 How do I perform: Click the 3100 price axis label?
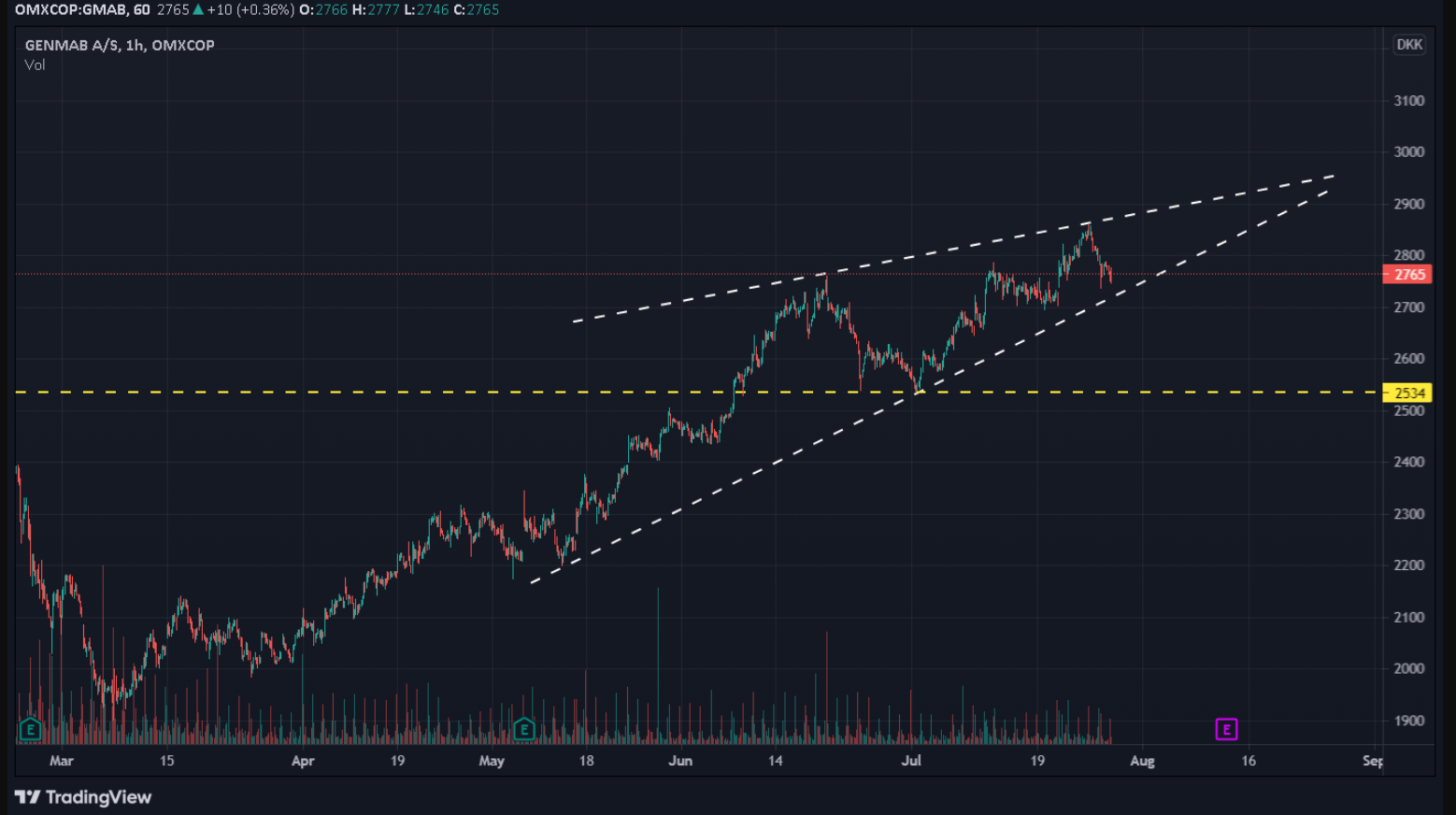[x=1409, y=101]
